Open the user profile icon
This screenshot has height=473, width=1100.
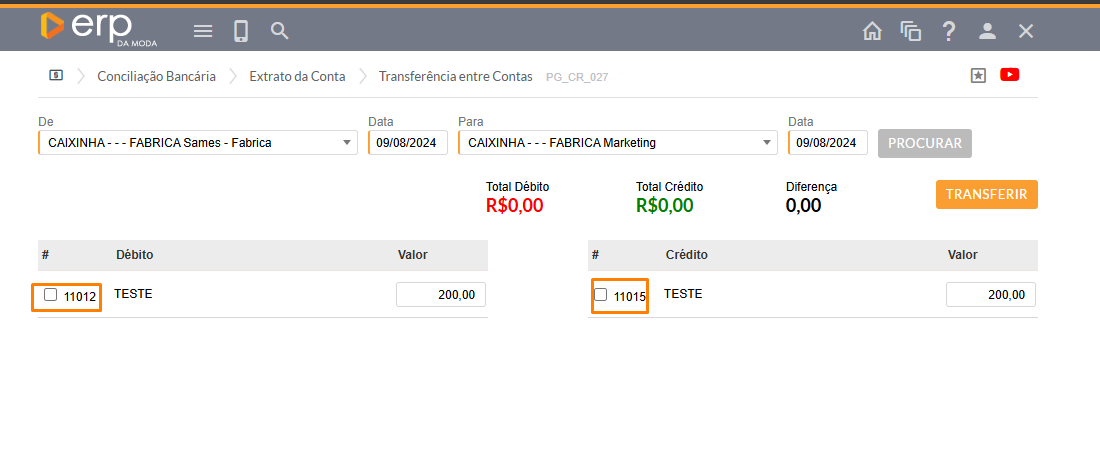coord(987,31)
